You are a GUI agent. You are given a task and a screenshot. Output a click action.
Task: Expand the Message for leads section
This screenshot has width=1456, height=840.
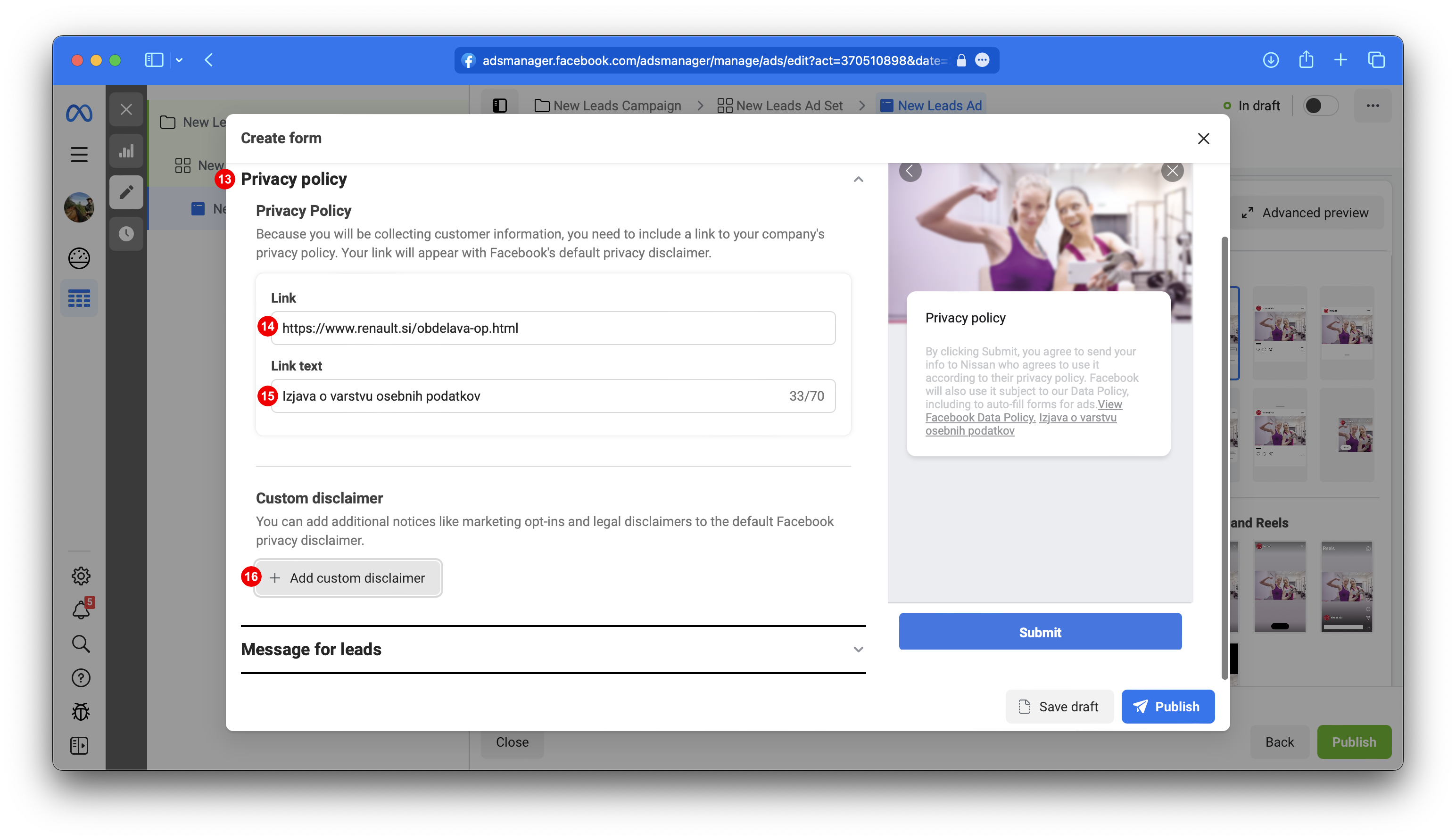tap(858, 650)
